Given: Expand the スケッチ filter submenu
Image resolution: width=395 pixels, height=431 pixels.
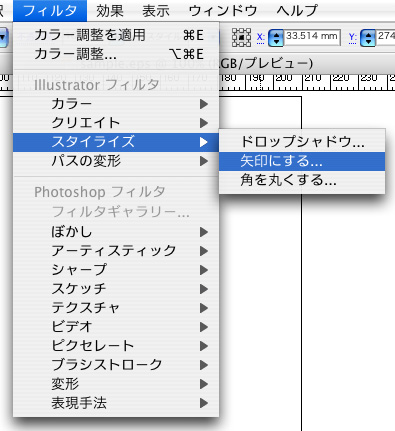Looking at the screenshot, I should point(116,289).
